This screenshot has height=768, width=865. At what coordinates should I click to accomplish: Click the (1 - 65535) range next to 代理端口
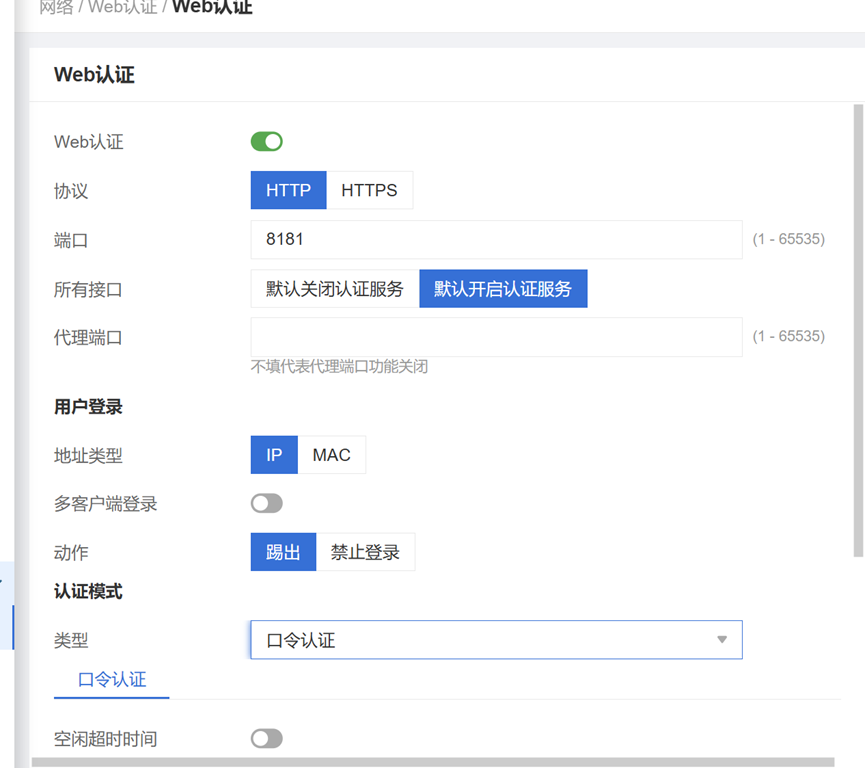tap(789, 336)
